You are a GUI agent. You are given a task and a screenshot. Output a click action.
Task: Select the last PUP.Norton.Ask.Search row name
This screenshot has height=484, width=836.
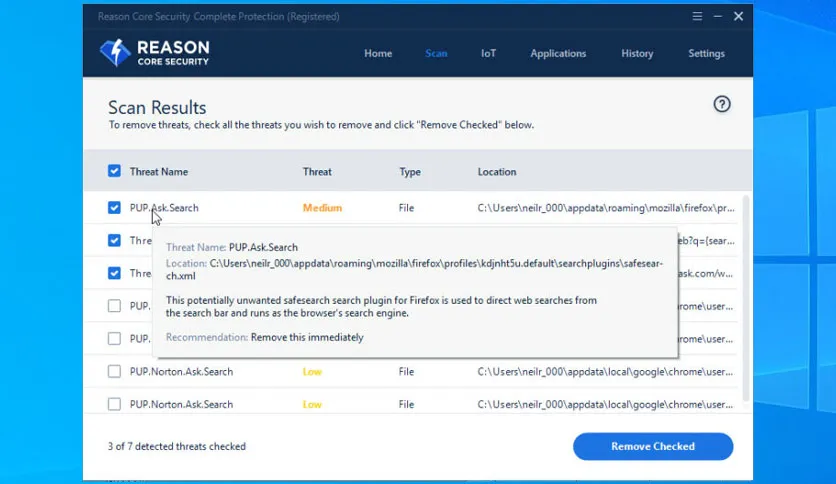pyautogui.click(x=181, y=404)
